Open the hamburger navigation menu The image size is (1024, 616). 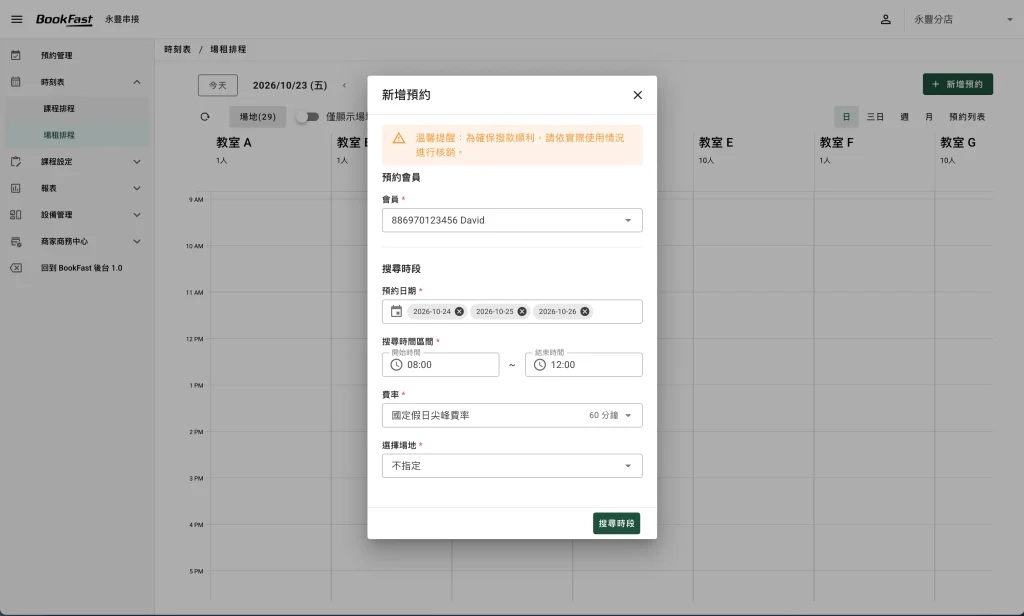coord(17,20)
